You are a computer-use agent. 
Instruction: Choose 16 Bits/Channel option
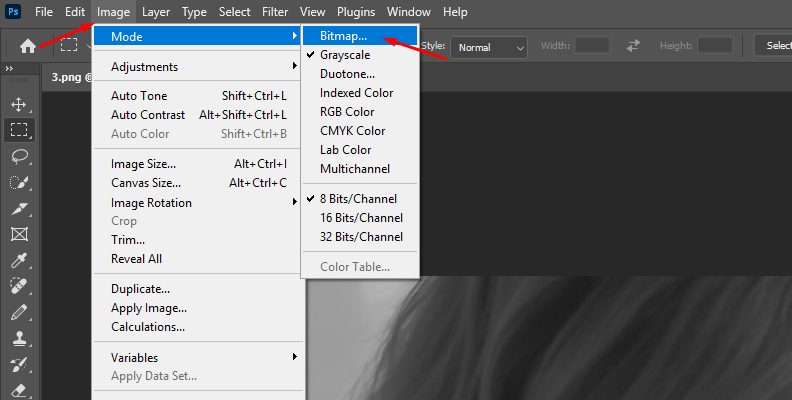point(360,218)
